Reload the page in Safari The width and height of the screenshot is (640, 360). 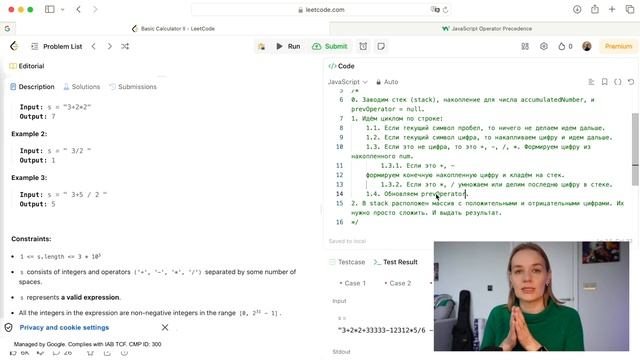click(446, 10)
